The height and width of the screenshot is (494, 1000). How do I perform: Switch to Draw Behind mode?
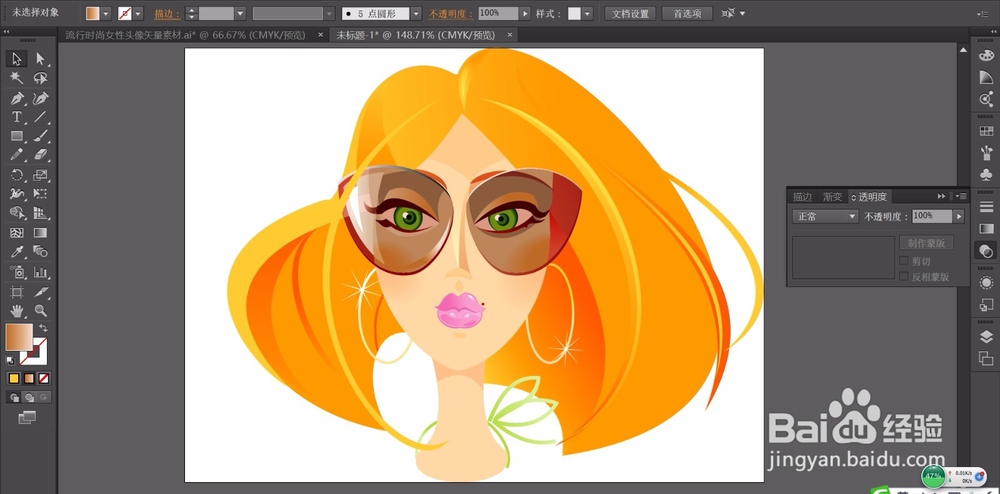click(x=29, y=397)
